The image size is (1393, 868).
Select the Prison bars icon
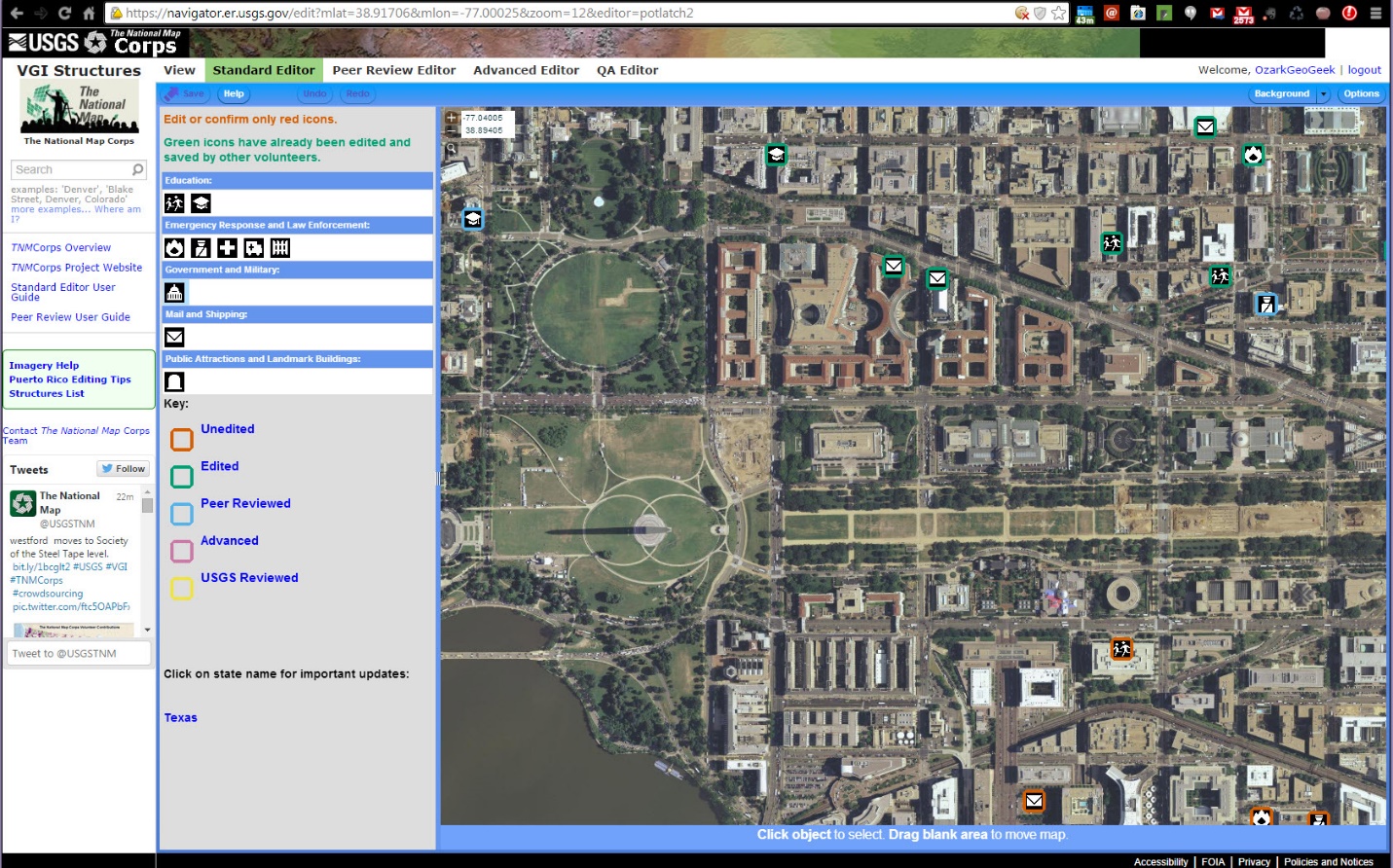[280, 248]
